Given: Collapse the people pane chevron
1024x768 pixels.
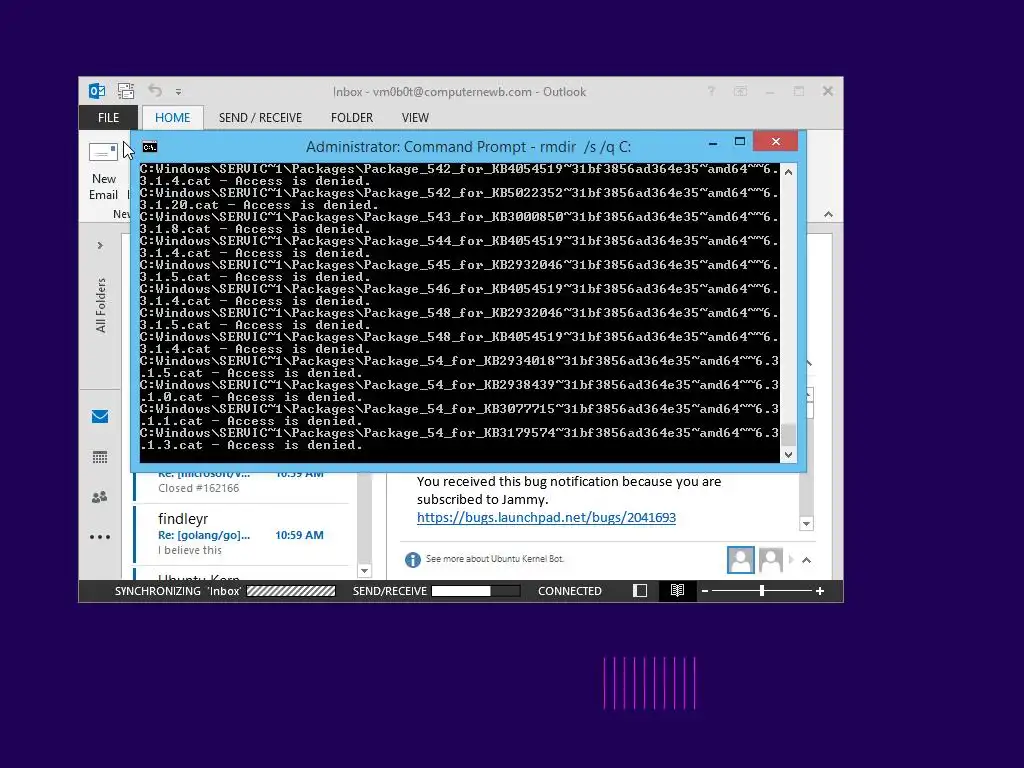Looking at the screenshot, I should pos(807,560).
